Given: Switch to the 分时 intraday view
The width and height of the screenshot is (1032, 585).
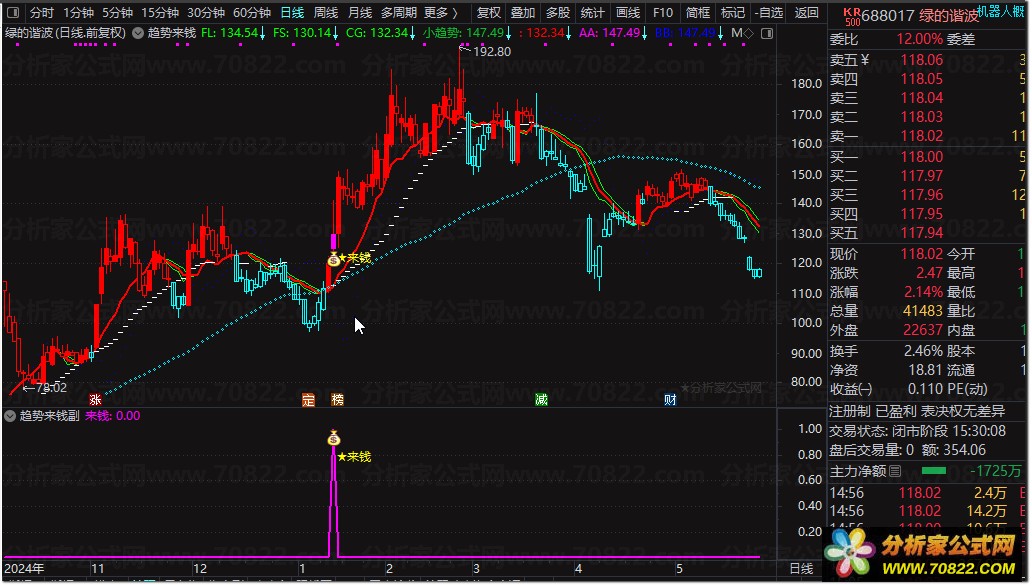Looking at the screenshot, I should pyautogui.click(x=41, y=13).
